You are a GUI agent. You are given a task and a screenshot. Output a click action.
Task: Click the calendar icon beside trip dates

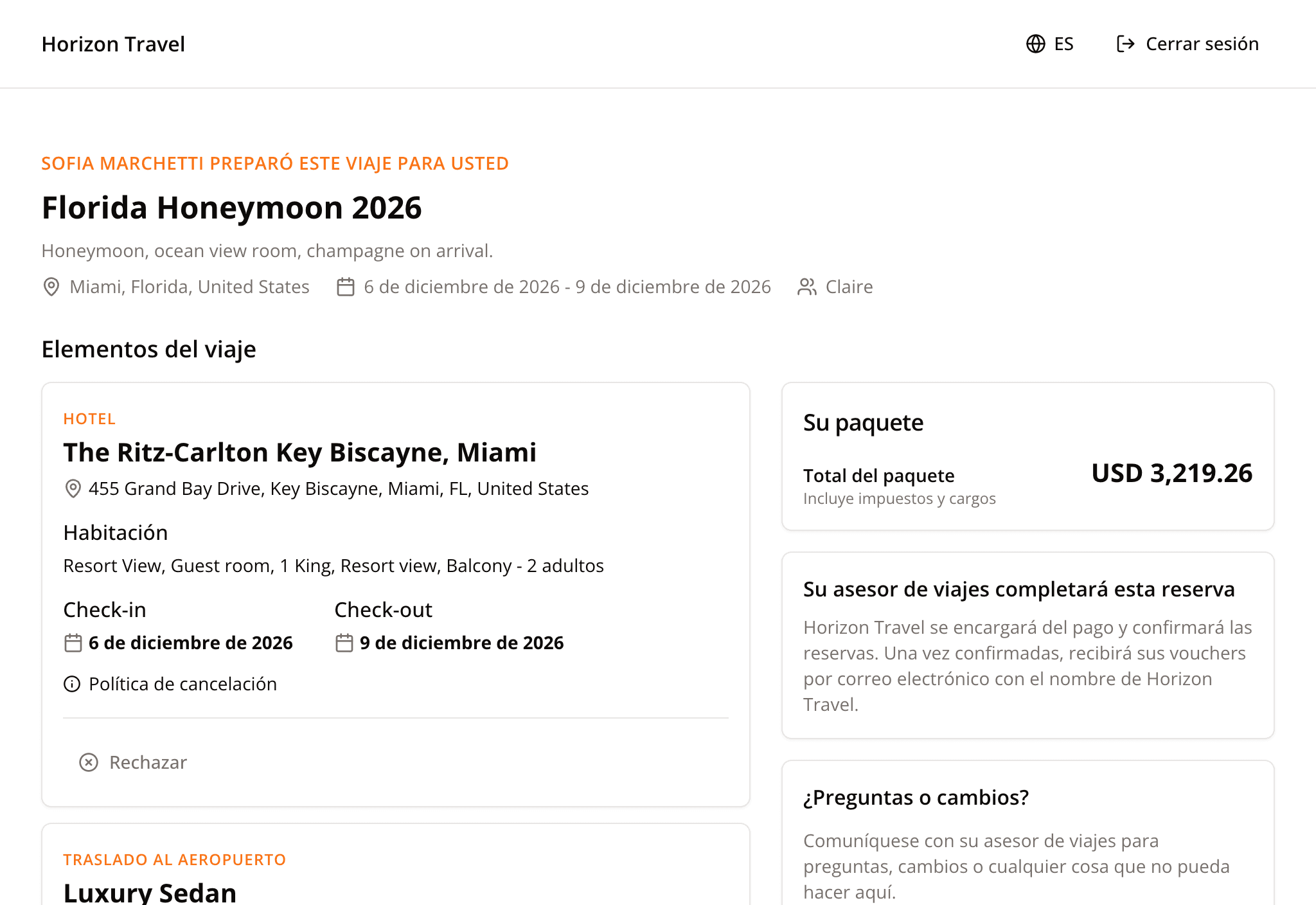346,287
